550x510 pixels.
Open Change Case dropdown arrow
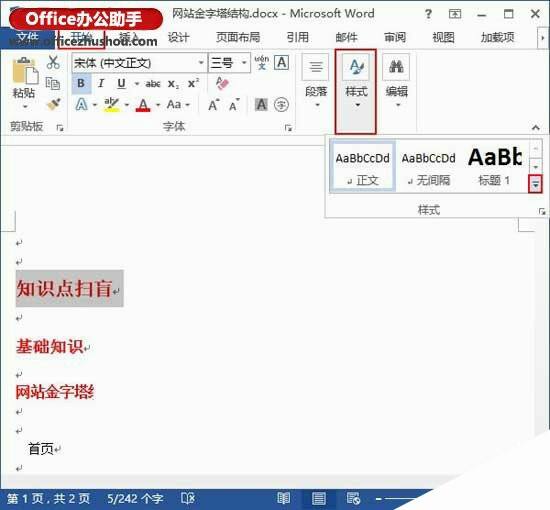pyautogui.click(x=188, y=105)
